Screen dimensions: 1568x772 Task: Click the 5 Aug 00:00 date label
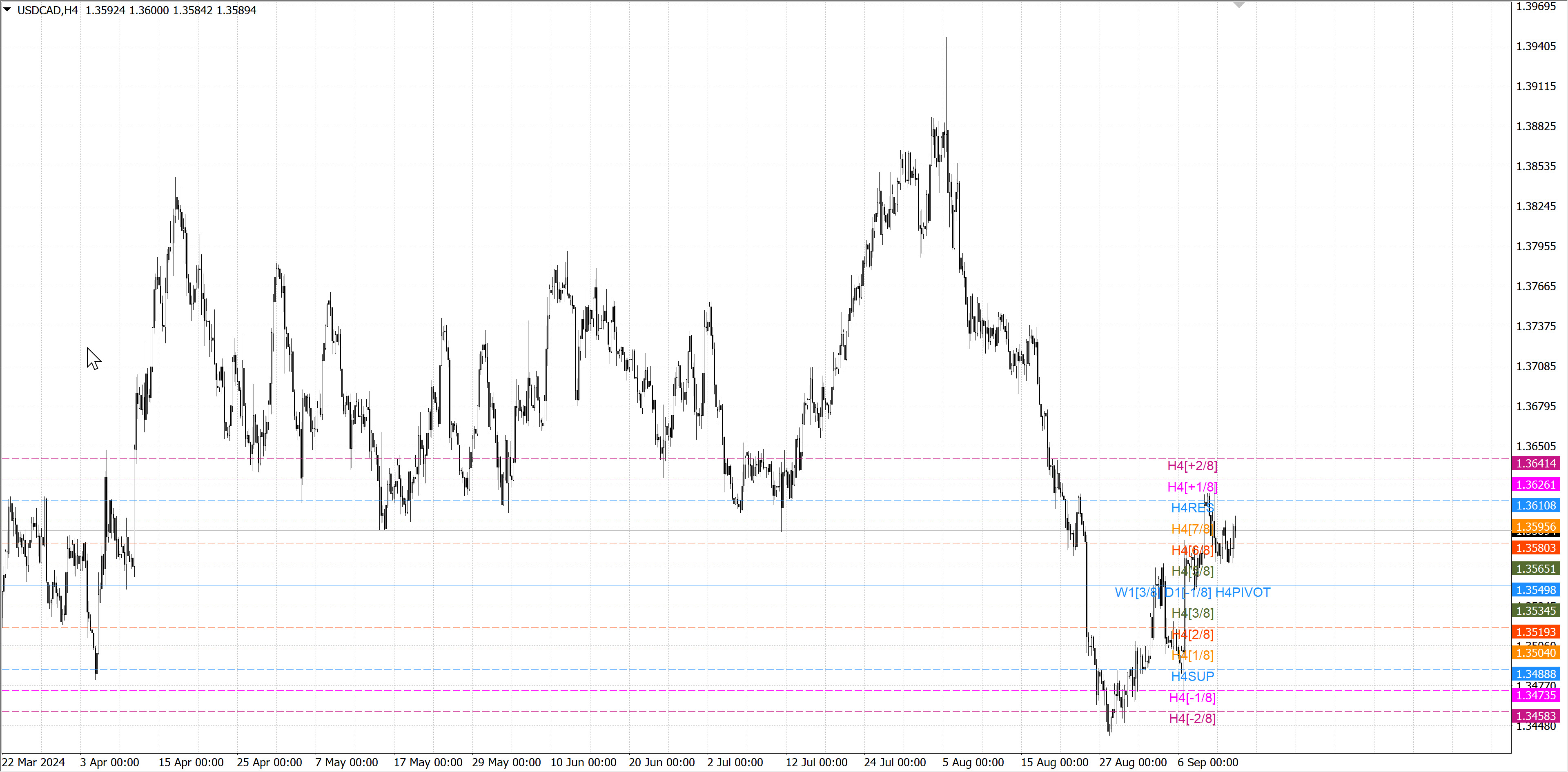pos(973,762)
